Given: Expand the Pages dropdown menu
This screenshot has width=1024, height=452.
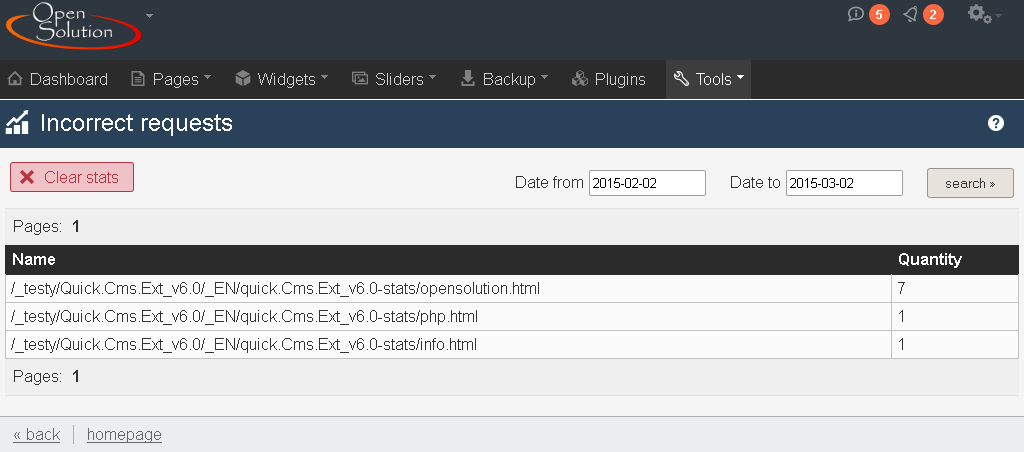Looking at the screenshot, I should pos(171,79).
